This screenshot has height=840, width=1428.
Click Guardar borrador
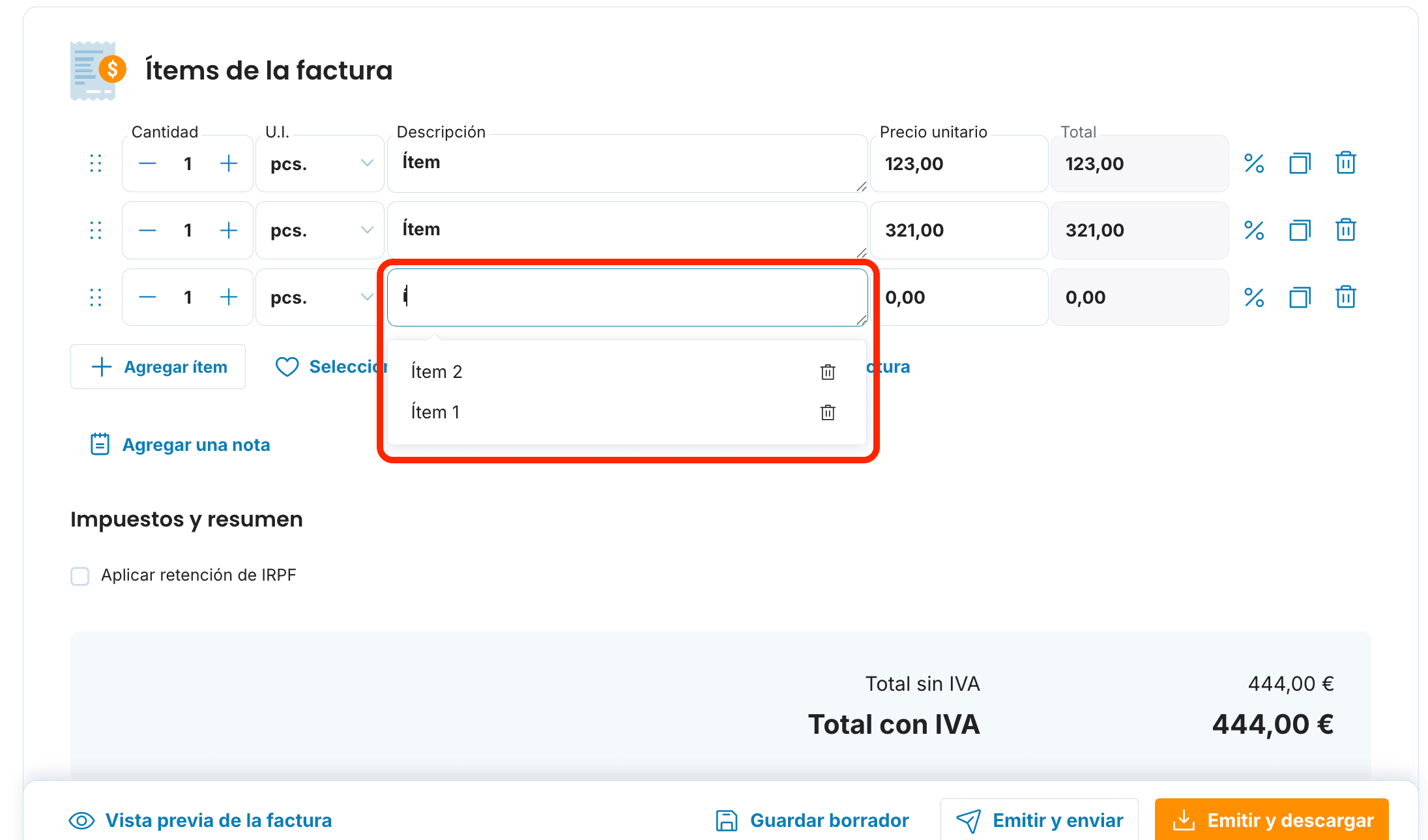pyautogui.click(x=812, y=820)
